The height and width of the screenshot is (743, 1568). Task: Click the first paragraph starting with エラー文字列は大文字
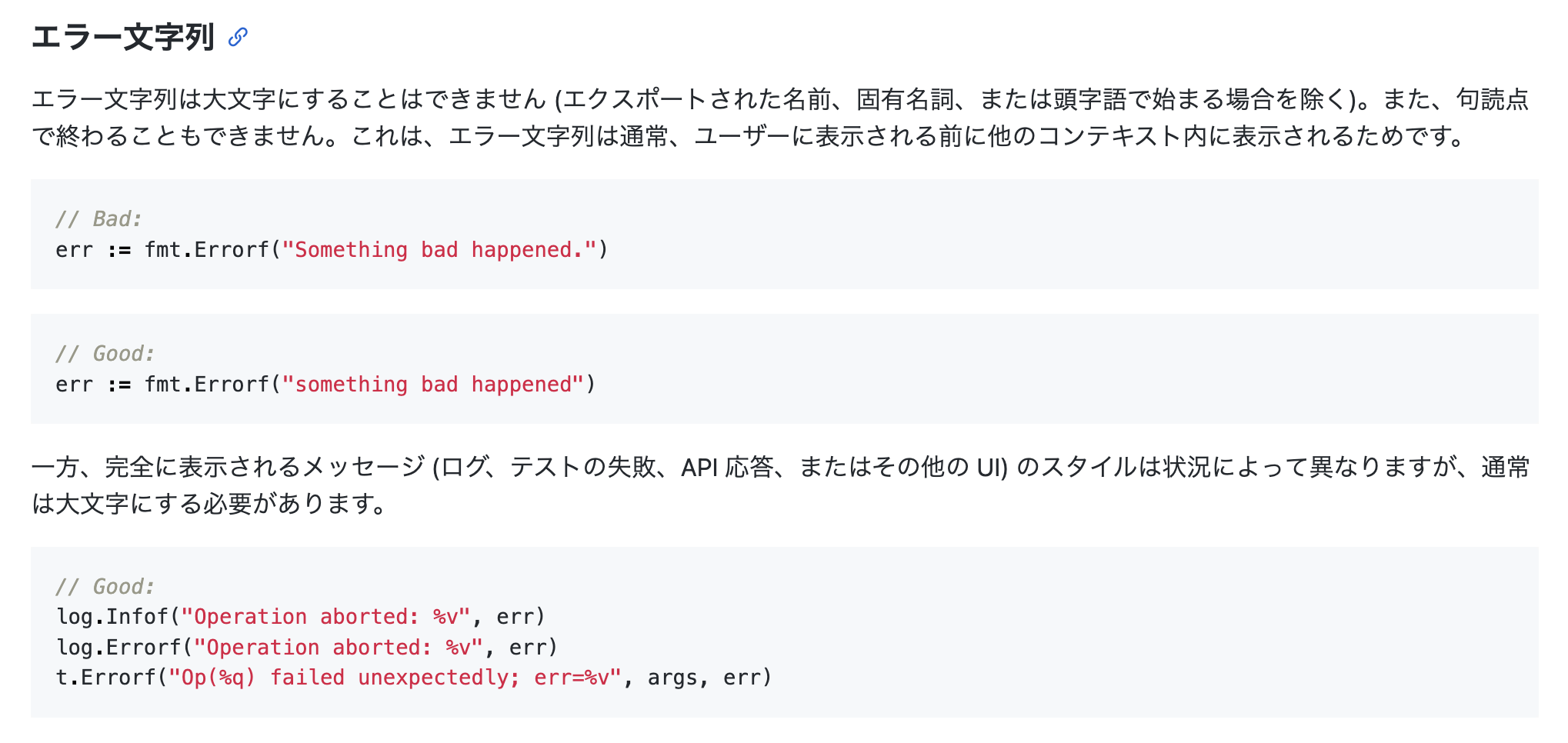780,118
